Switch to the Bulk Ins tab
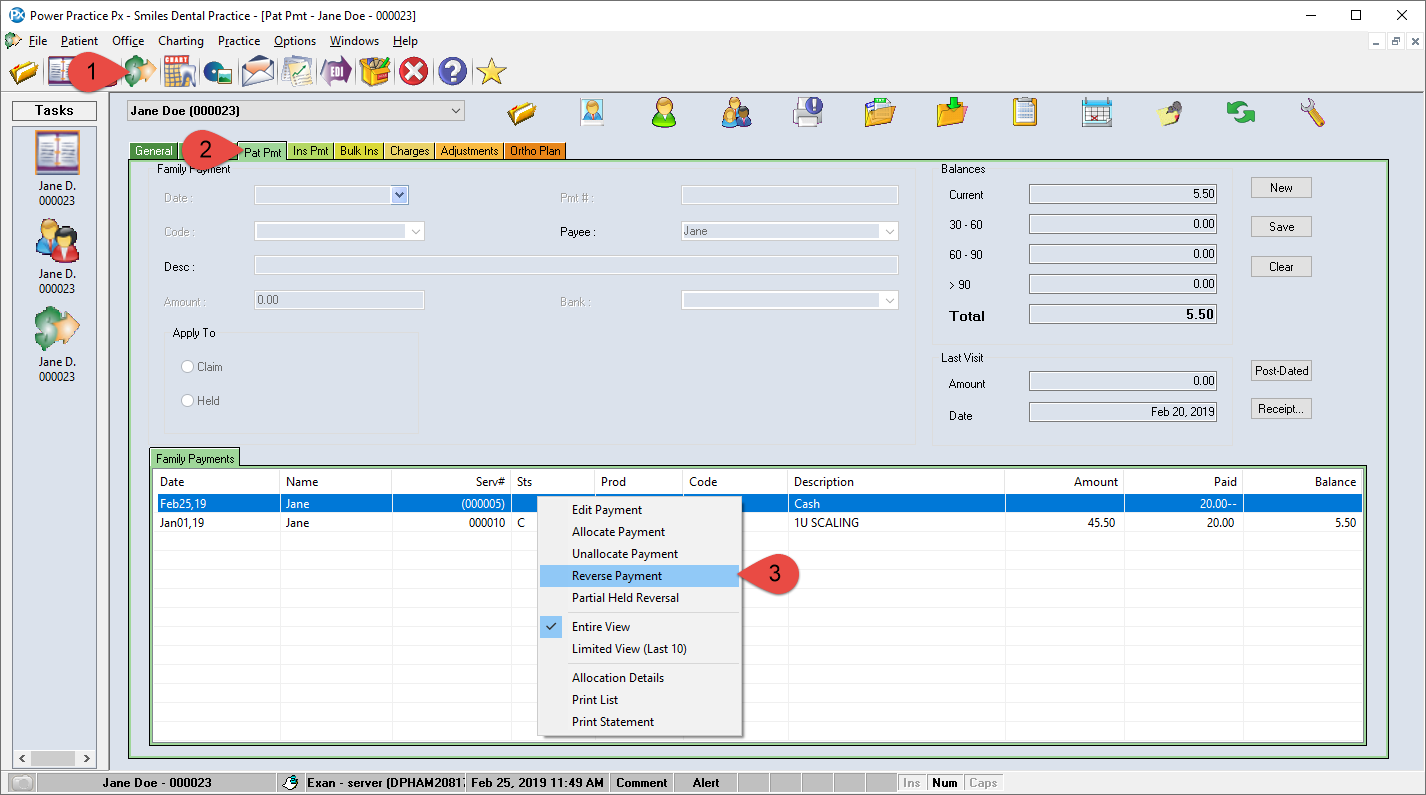This screenshot has width=1426, height=795. click(x=359, y=151)
